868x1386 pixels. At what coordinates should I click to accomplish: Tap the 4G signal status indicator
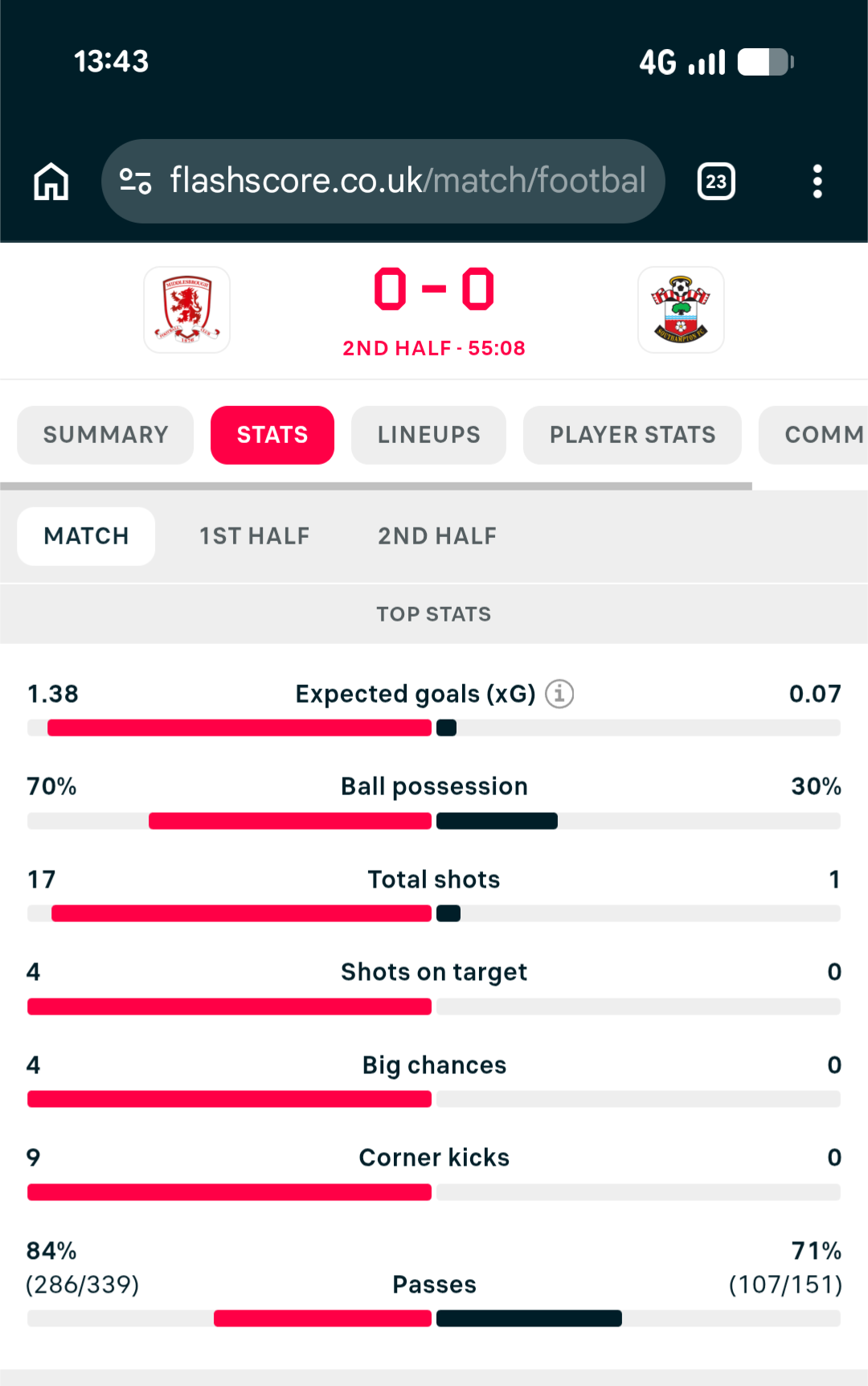click(682, 62)
